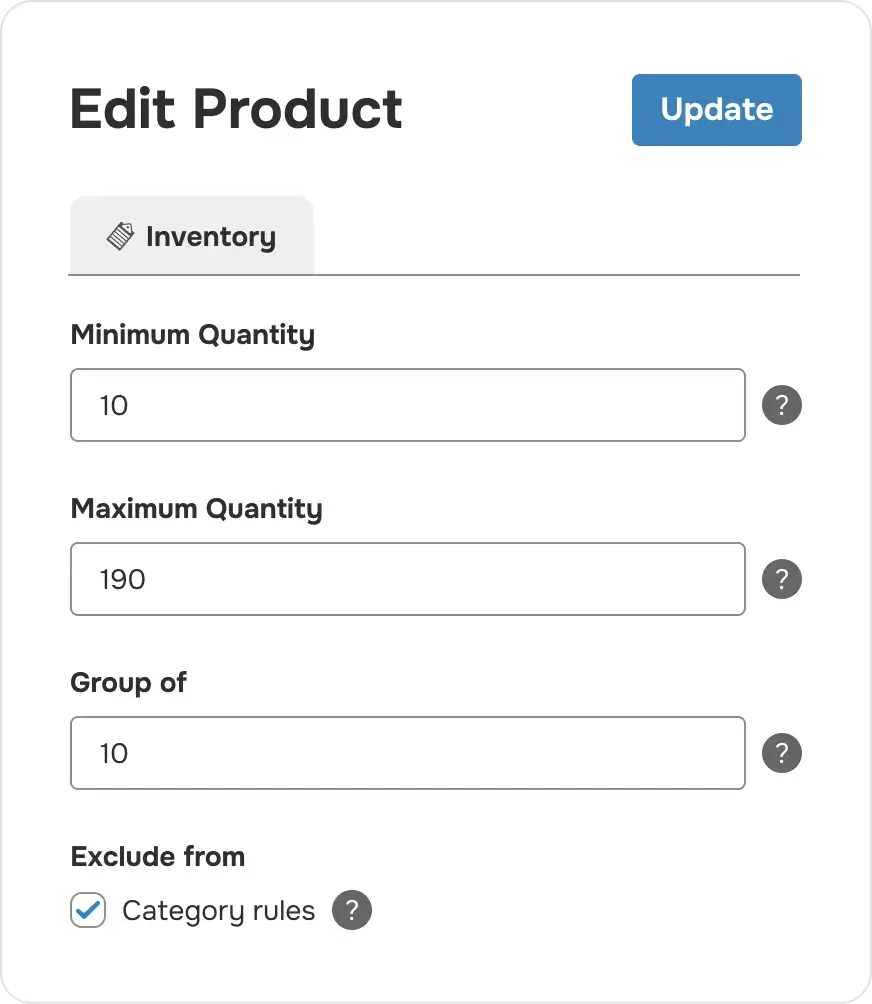Viewport: 872px width, 1004px height.
Task: Uncheck the Category rules checkbox
Action: (x=88, y=911)
